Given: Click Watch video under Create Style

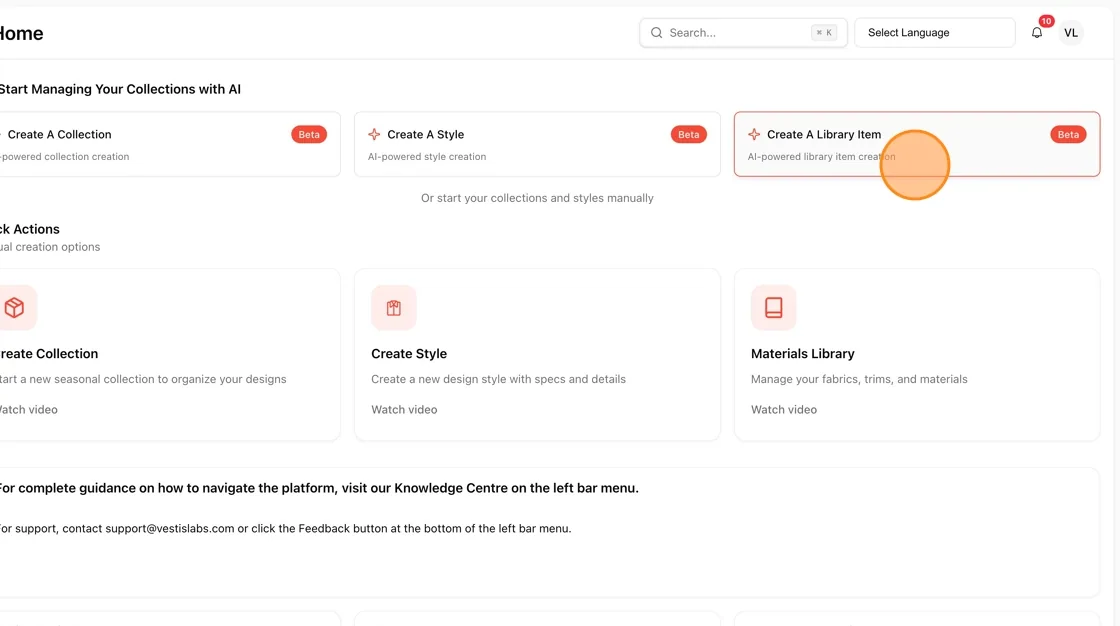Looking at the screenshot, I should point(404,409).
